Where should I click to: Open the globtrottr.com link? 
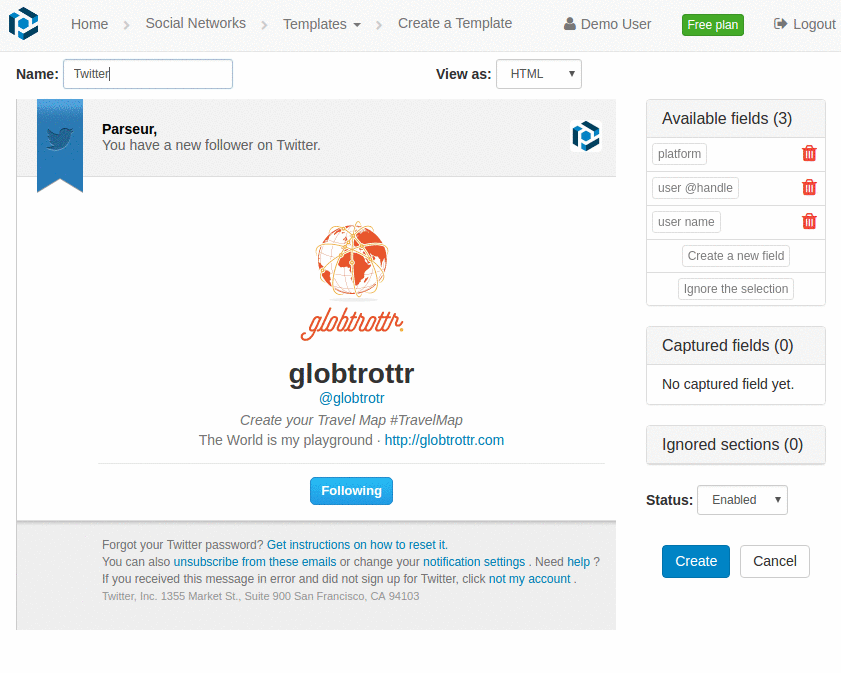pos(444,440)
